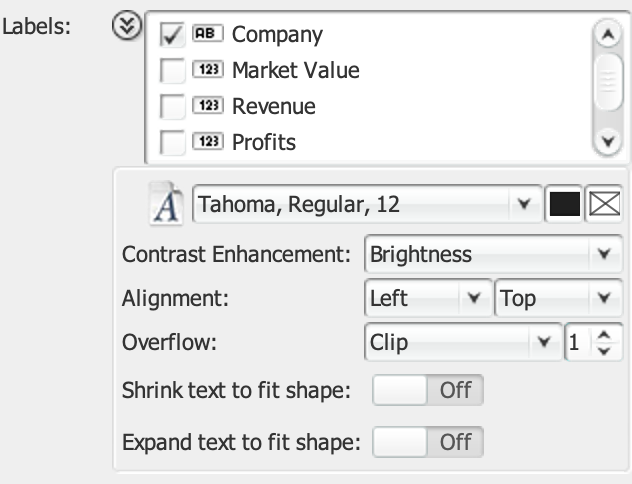Uncheck the Company label checkbox
The height and width of the screenshot is (484, 632).
click(x=173, y=36)
